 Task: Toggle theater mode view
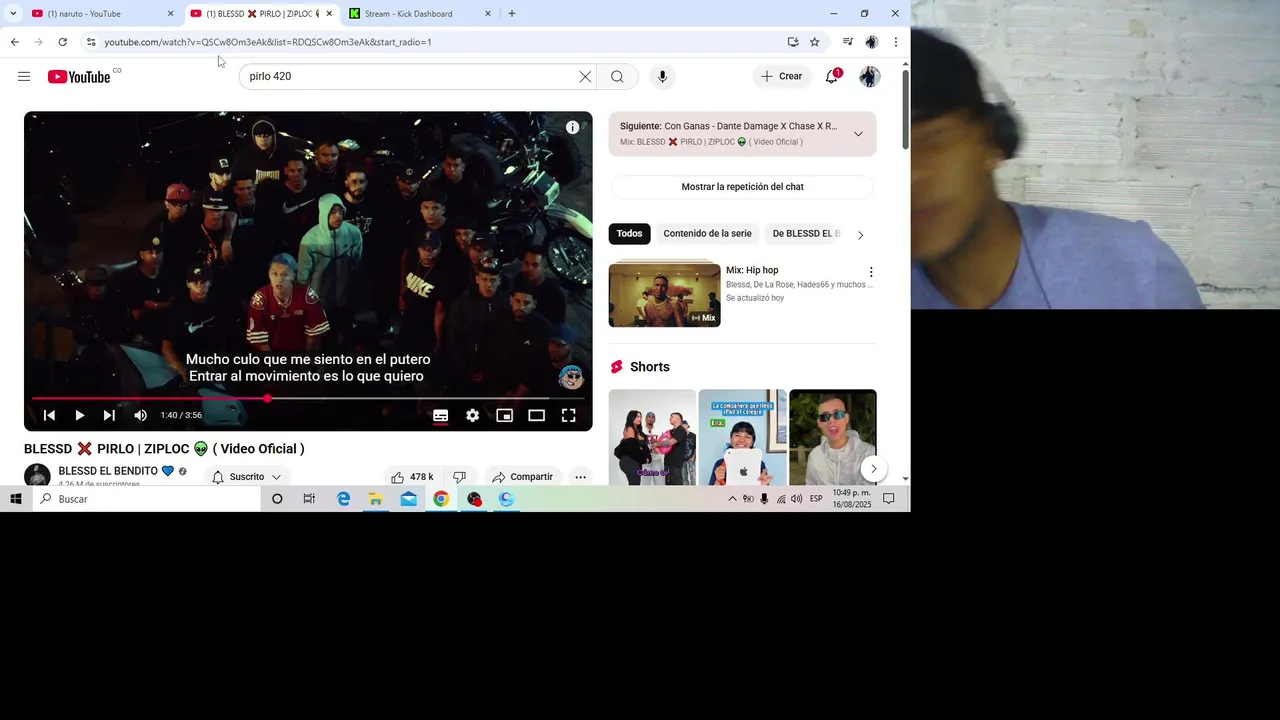pos(536,415)
